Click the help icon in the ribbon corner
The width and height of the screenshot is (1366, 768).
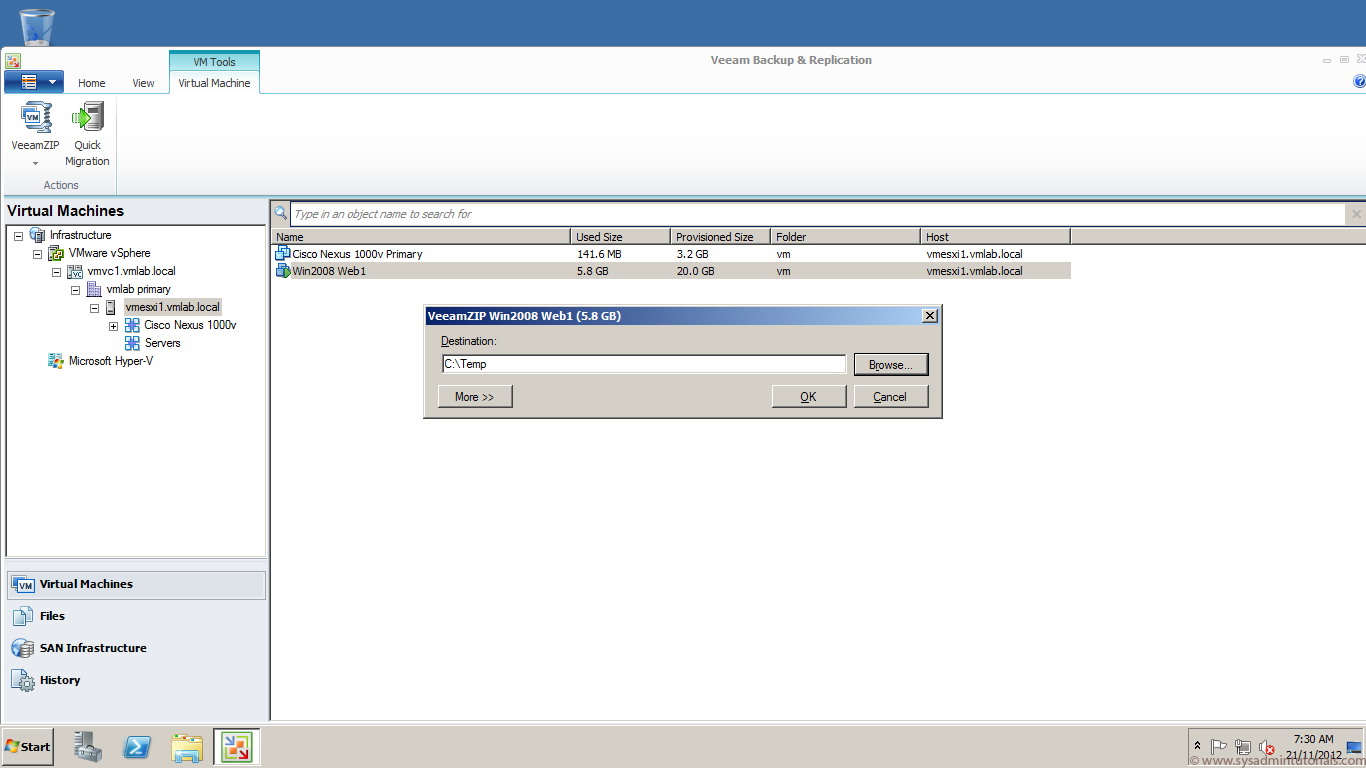point(1359,81)
